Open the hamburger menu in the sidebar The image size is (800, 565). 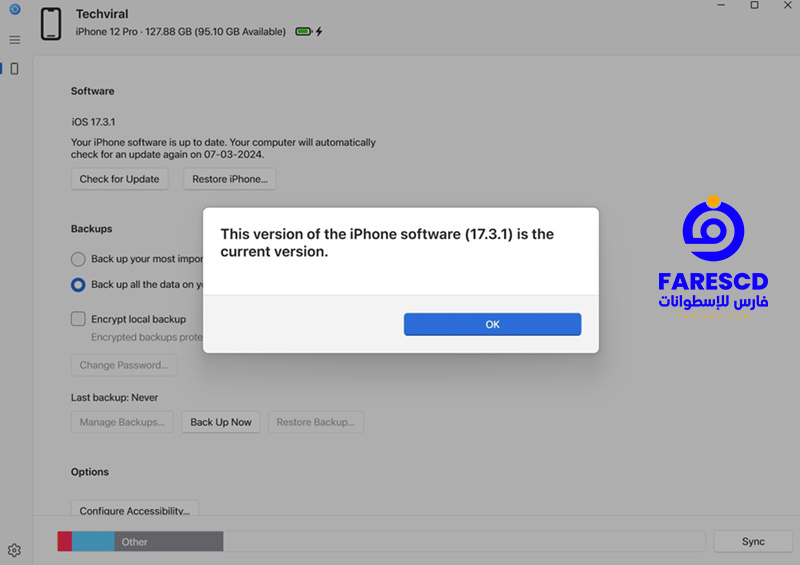coord(15,40)
